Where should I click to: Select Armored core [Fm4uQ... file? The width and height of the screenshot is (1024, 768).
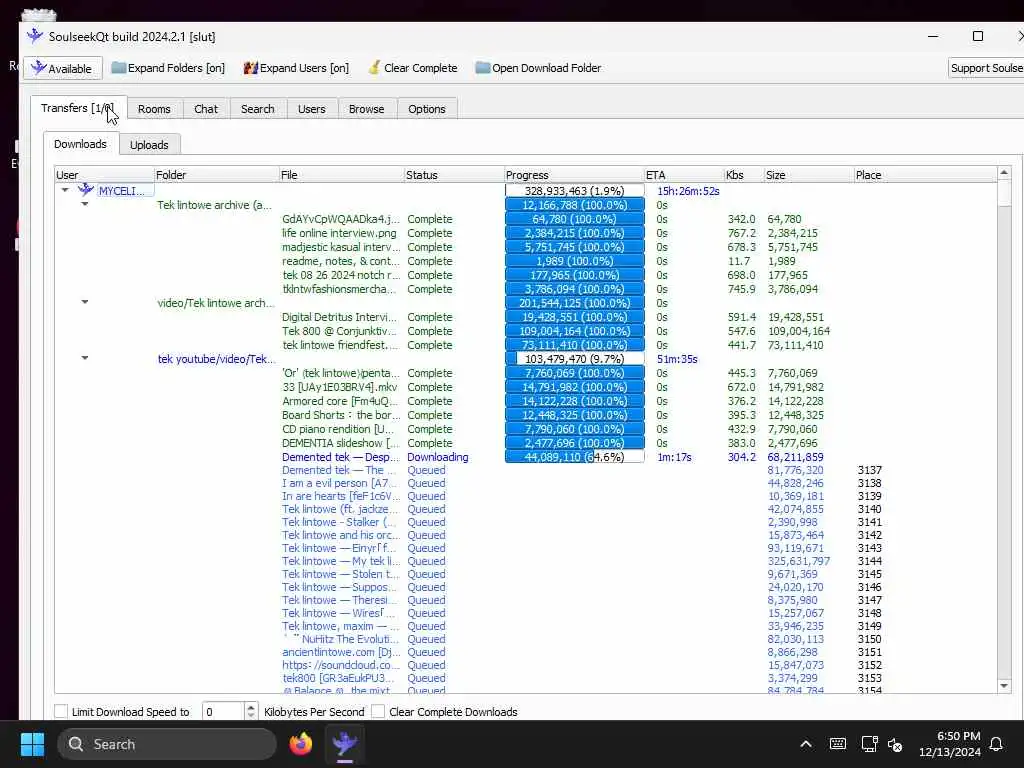coord(340,401)
